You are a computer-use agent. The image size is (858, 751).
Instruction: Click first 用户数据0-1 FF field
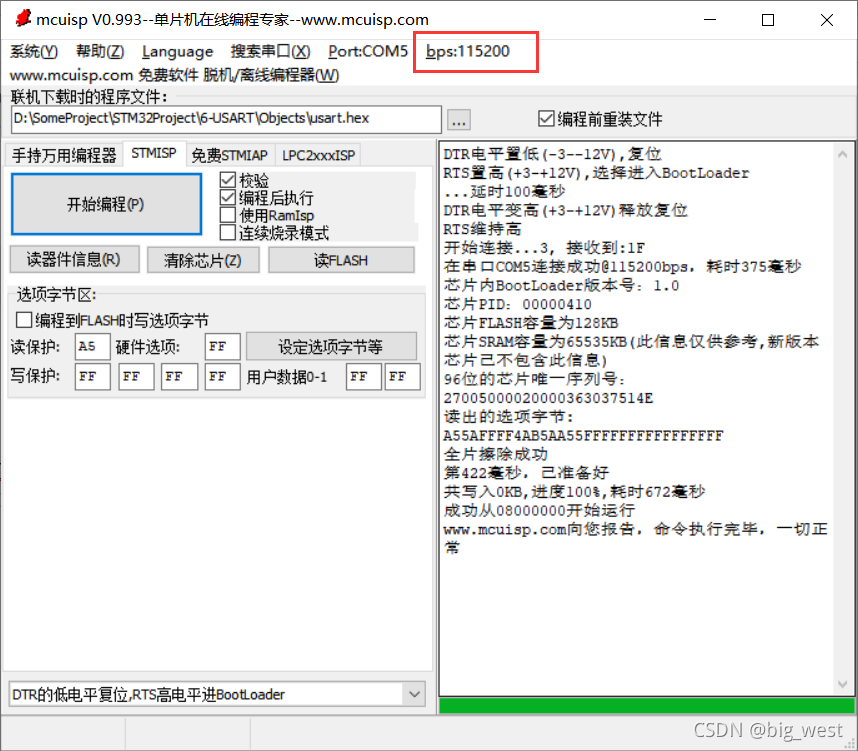[364, 377]
